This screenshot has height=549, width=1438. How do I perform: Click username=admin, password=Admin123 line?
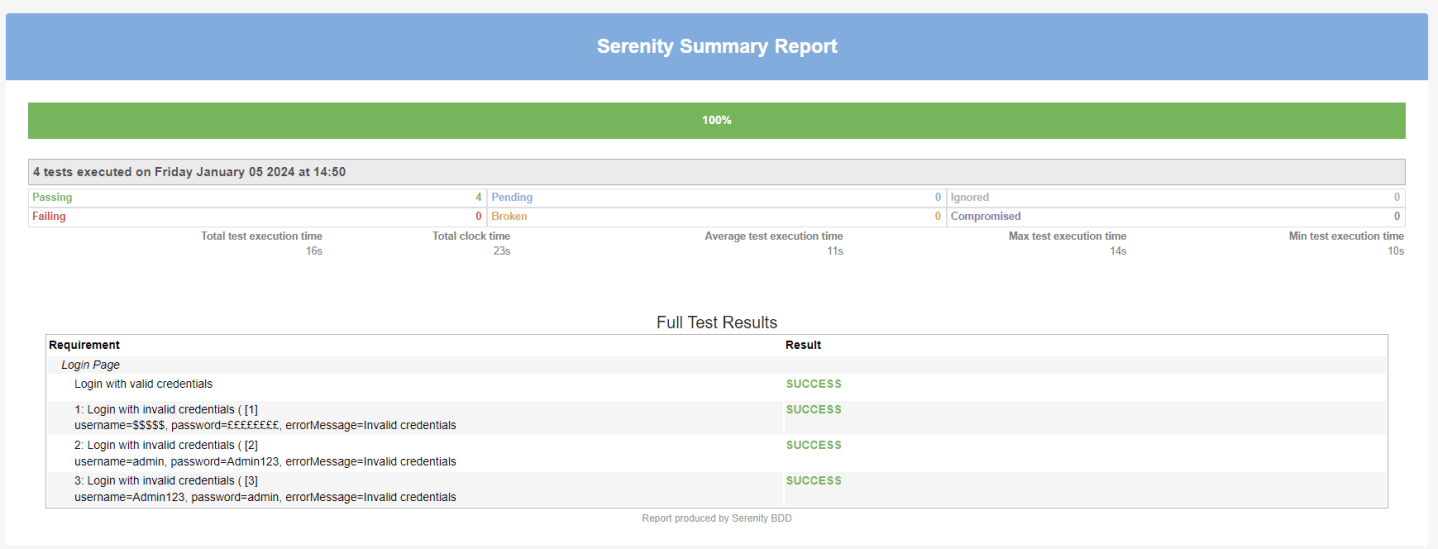[x=265, y=462]
